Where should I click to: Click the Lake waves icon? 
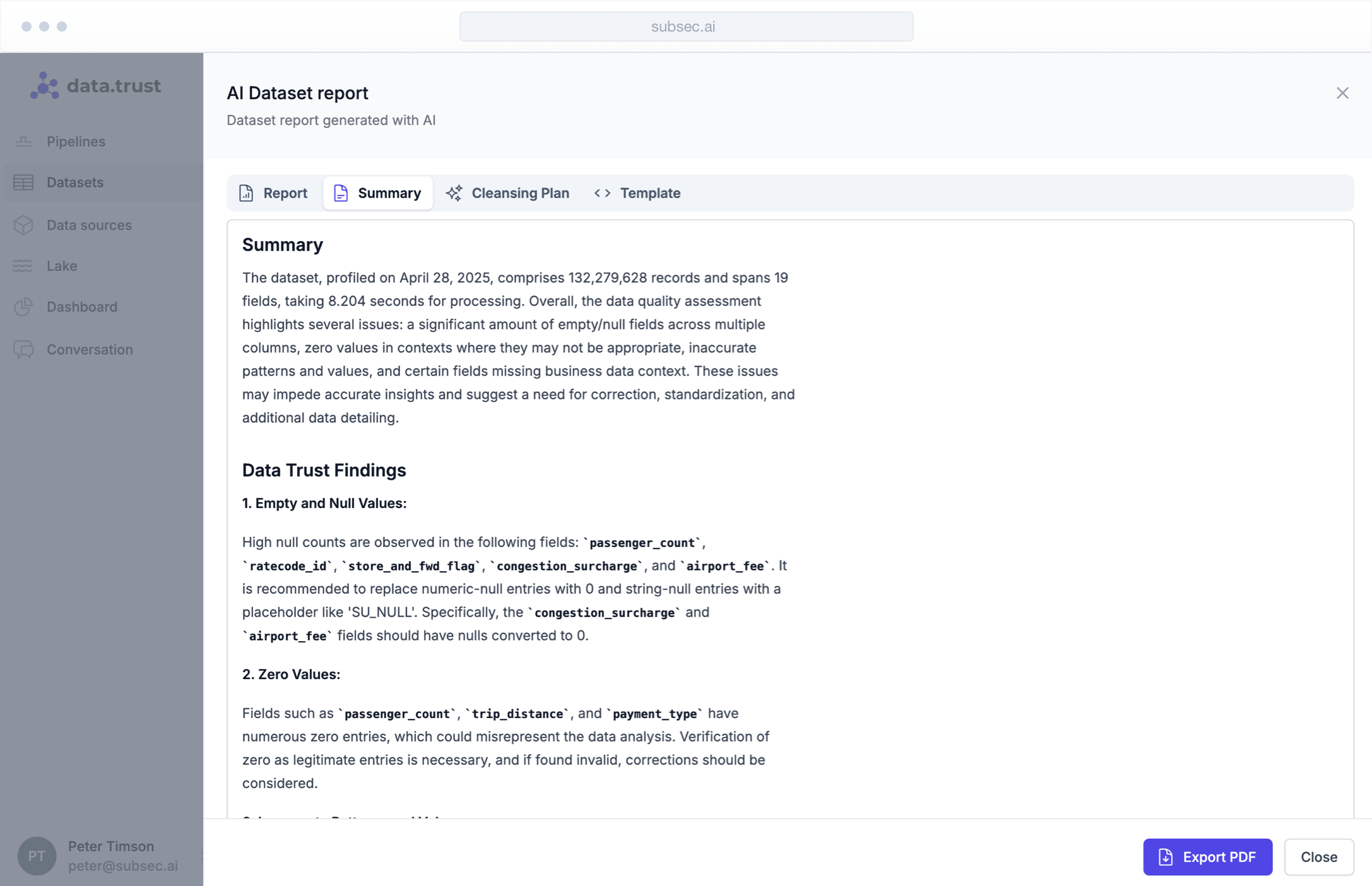pos(23,266)
